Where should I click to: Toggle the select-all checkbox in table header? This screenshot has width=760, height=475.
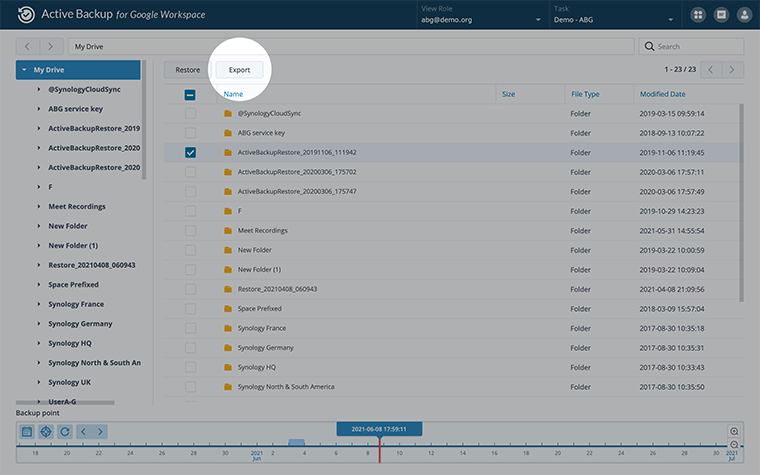(190, 95)
